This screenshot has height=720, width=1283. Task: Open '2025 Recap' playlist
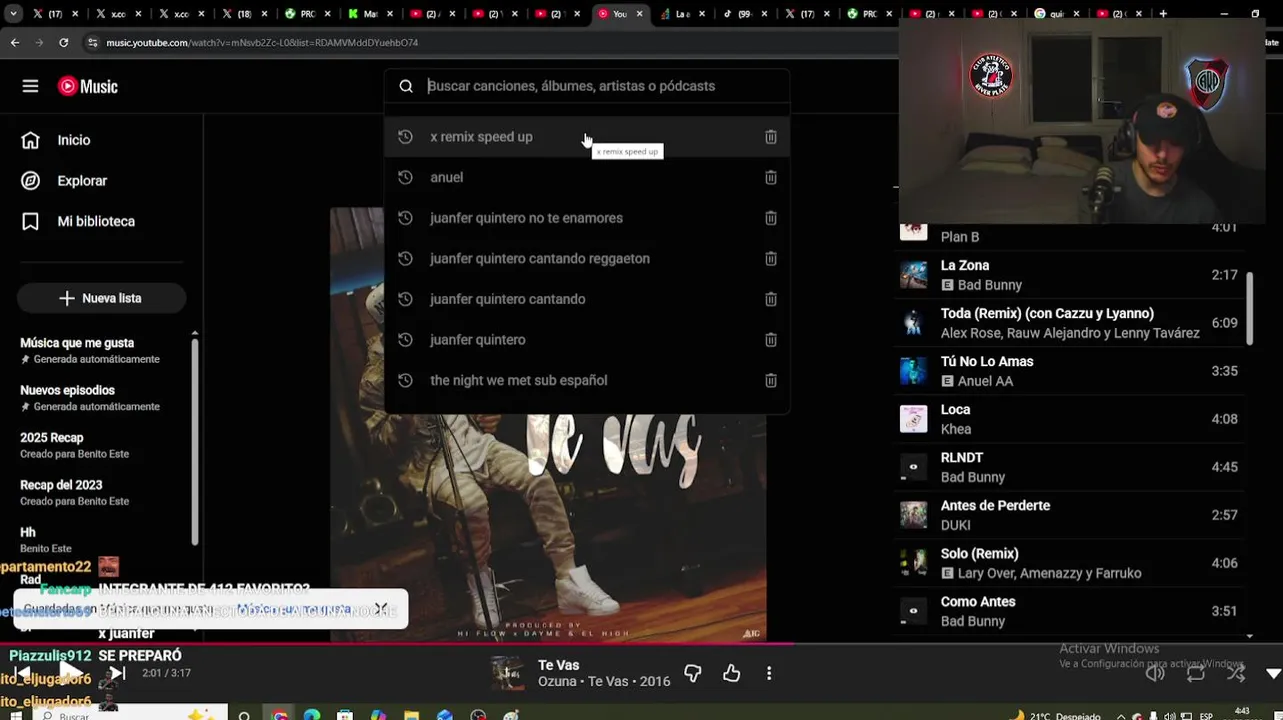click(x=98, y=445)
